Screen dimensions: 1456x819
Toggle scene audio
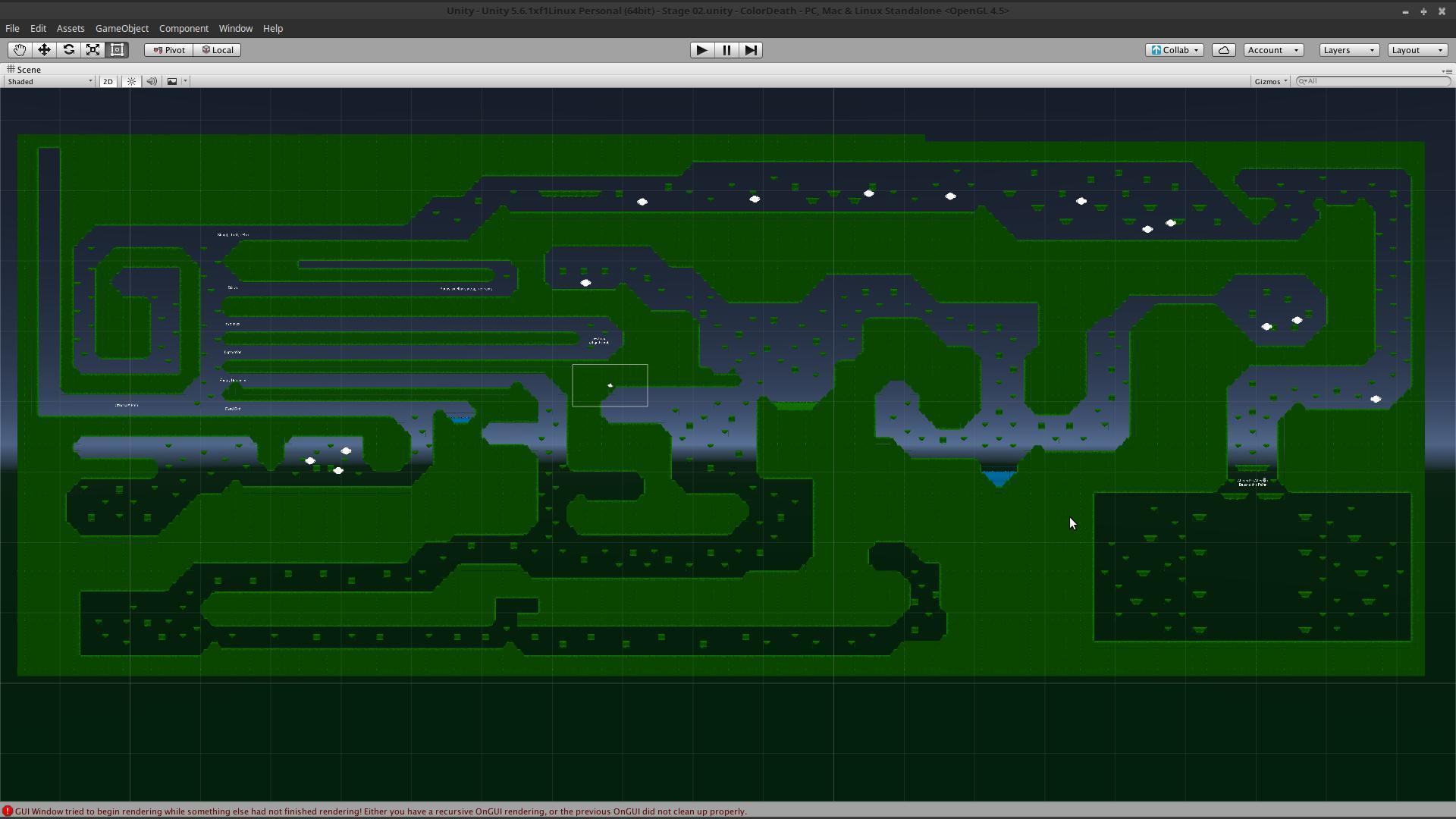152,81
